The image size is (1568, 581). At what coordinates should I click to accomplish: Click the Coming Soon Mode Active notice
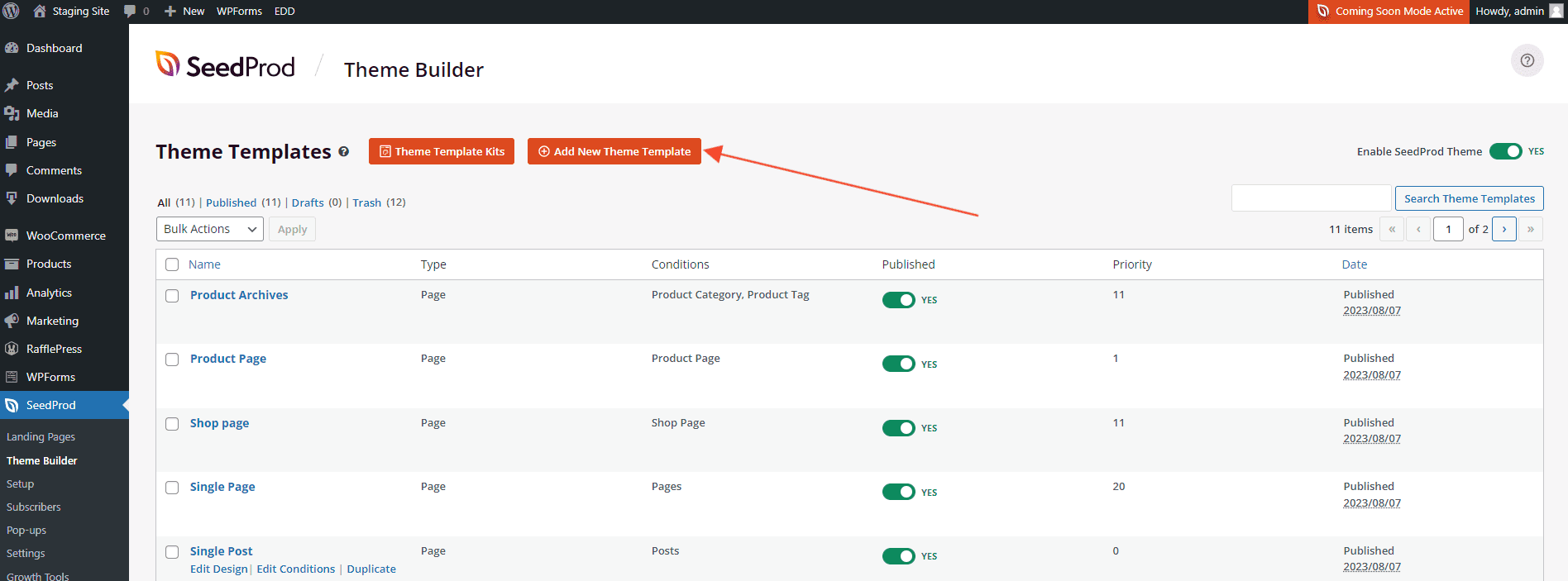click(1389, 12)
